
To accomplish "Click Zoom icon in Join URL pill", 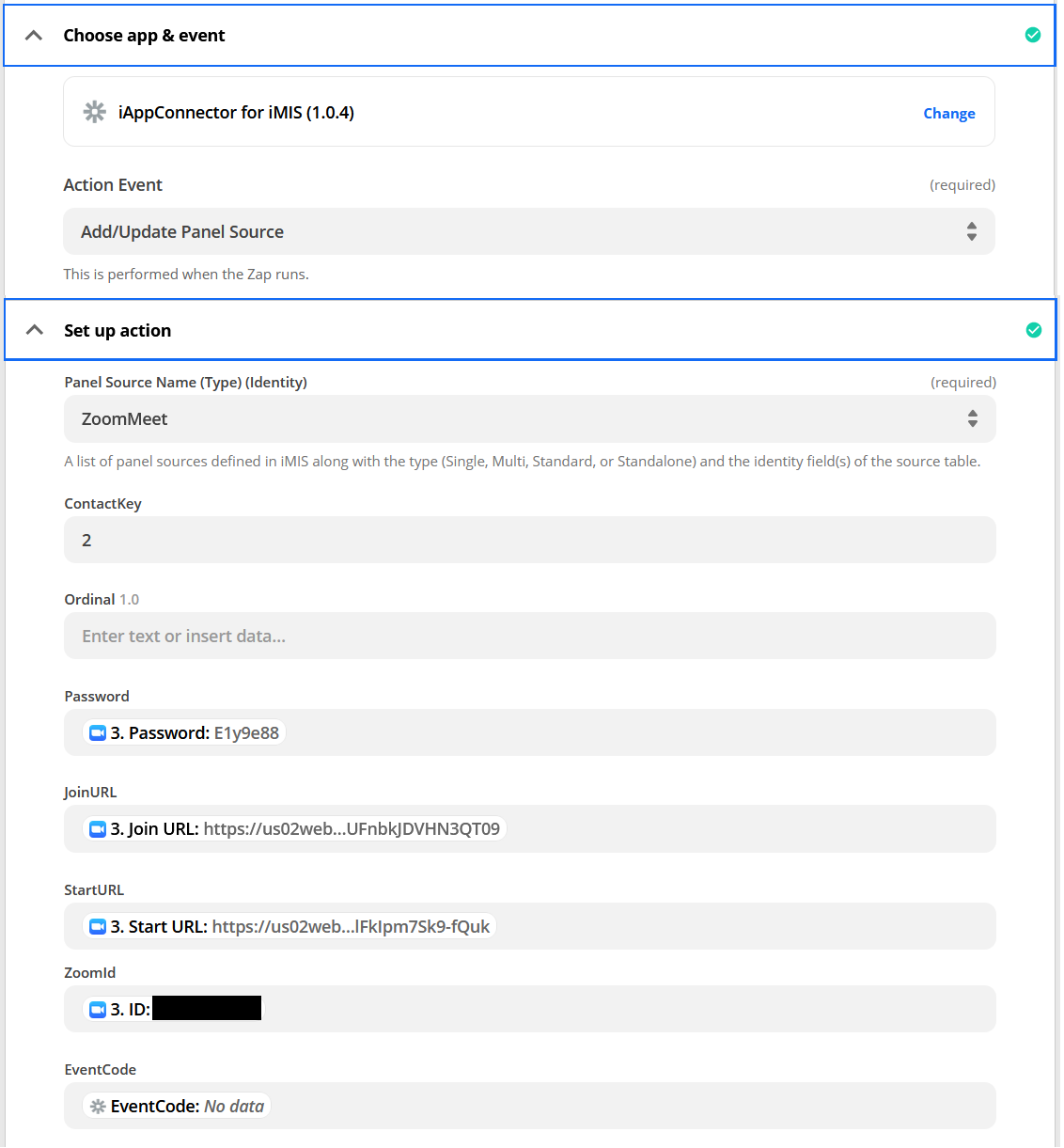I will pyautogui.click(x=97, y=829).
